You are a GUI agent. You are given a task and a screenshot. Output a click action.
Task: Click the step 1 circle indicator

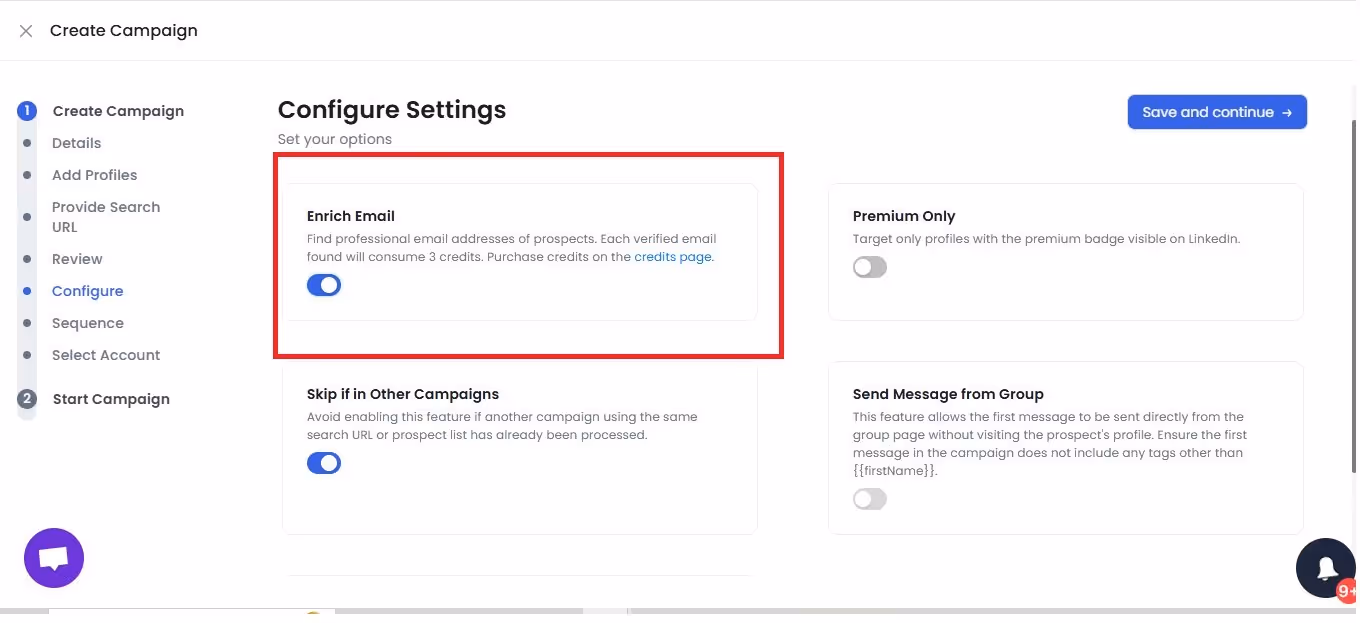pos(27,110)
